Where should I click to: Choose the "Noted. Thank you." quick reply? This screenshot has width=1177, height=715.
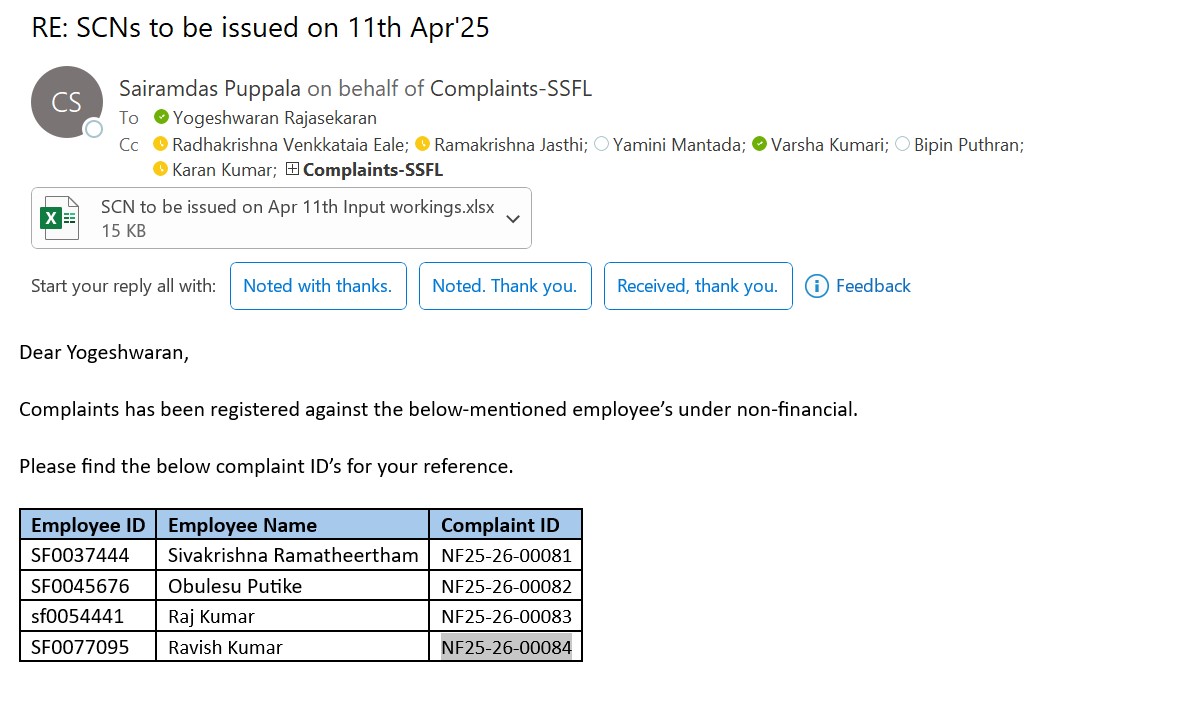click(504, 286)
